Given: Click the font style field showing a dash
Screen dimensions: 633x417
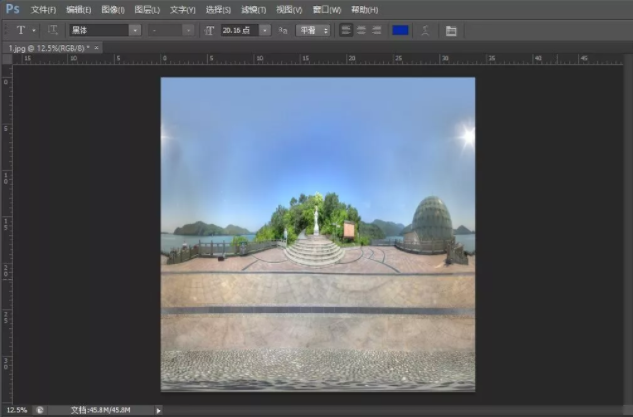Looking at the screenshot, I should pyautogui.click(x=165, y=30).
